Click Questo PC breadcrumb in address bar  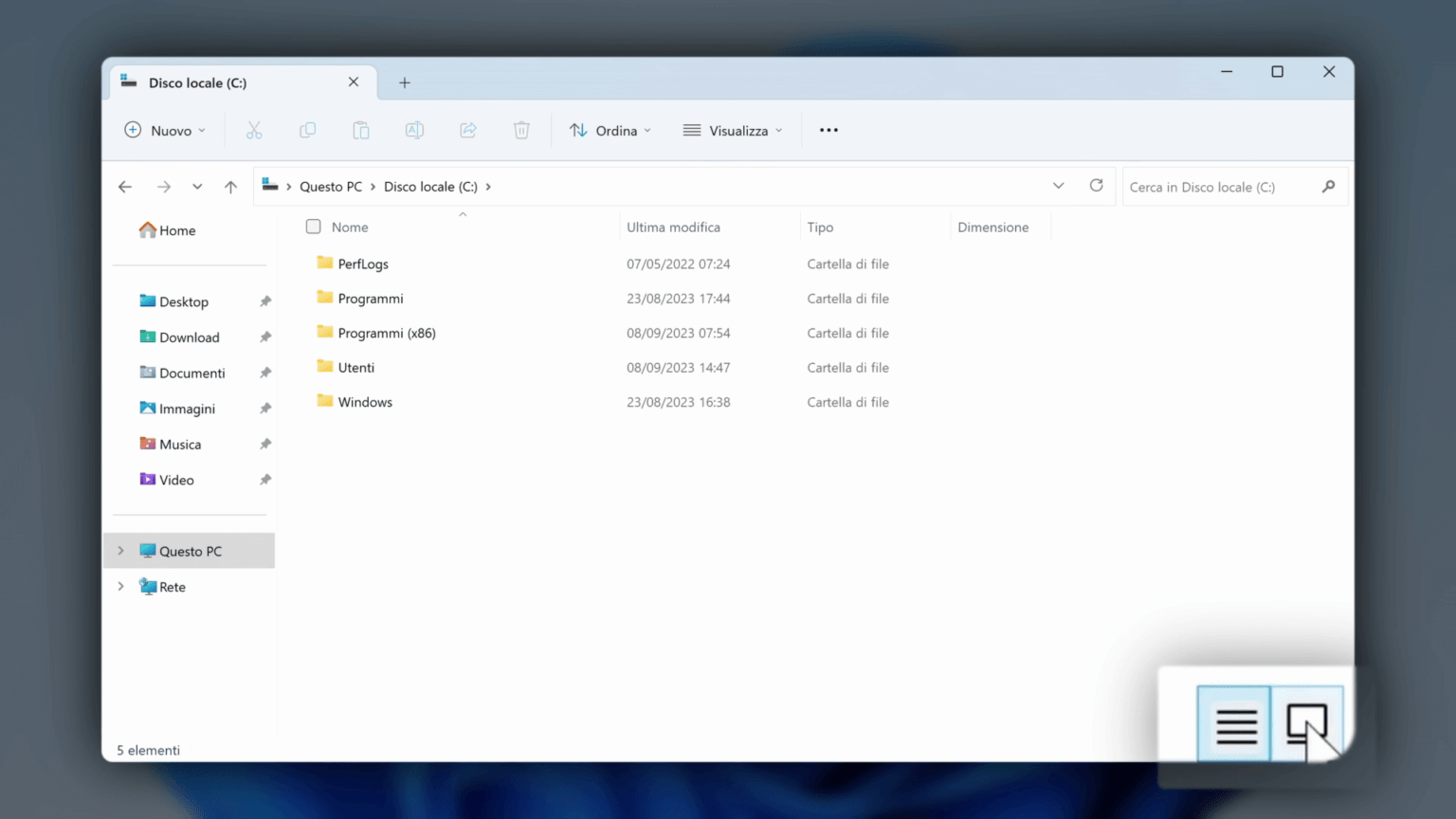331,187
